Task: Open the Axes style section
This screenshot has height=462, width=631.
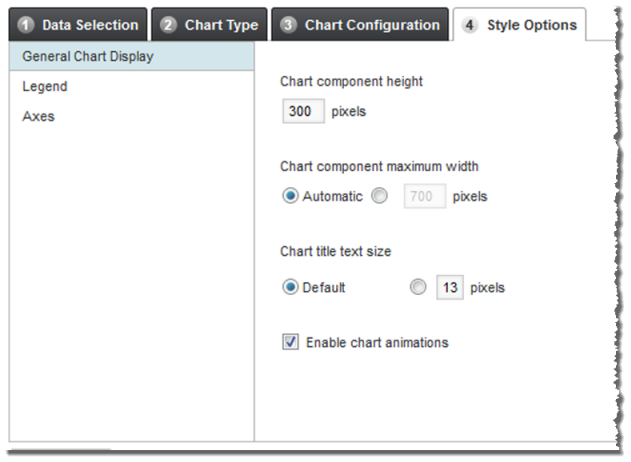Action: click(x=38, y=116)
